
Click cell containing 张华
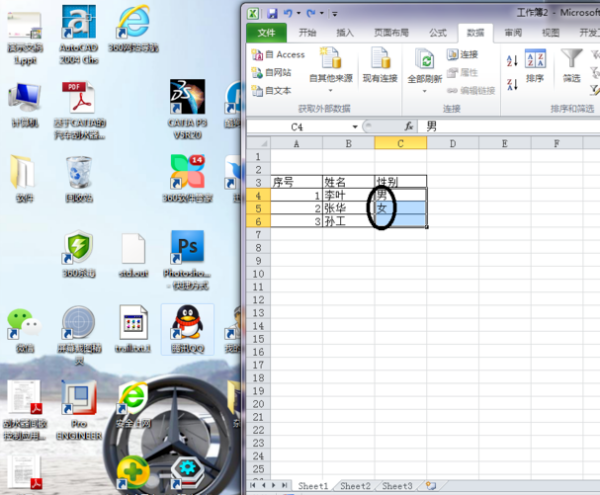[348, 208]
